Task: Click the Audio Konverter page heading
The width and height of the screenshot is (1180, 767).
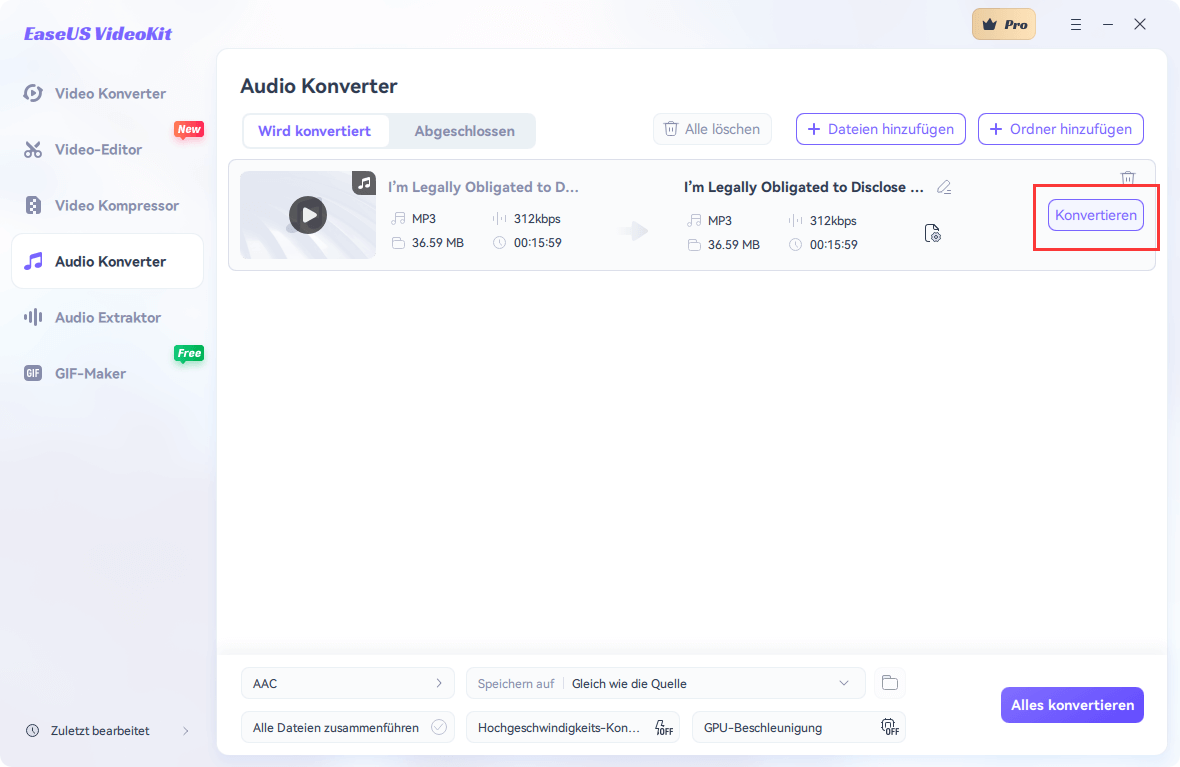Action: point(318,86)
